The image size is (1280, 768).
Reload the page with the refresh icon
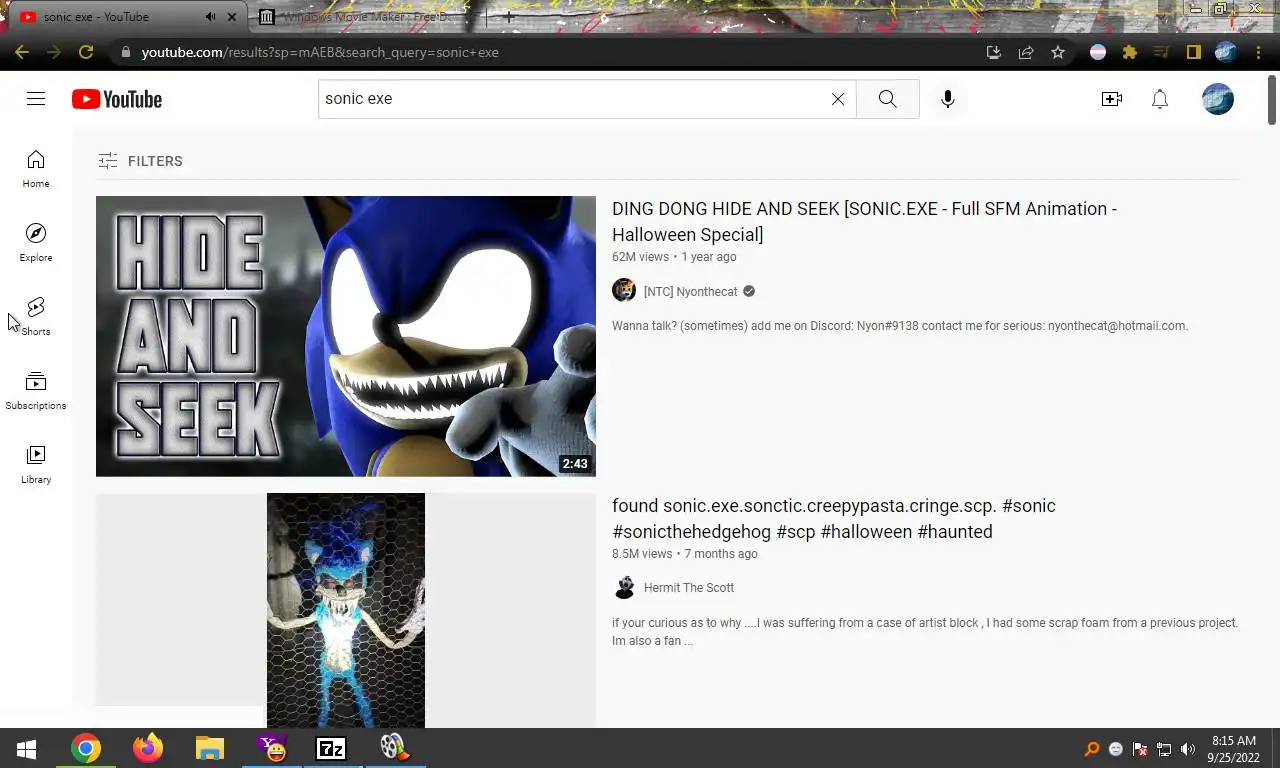86,52
